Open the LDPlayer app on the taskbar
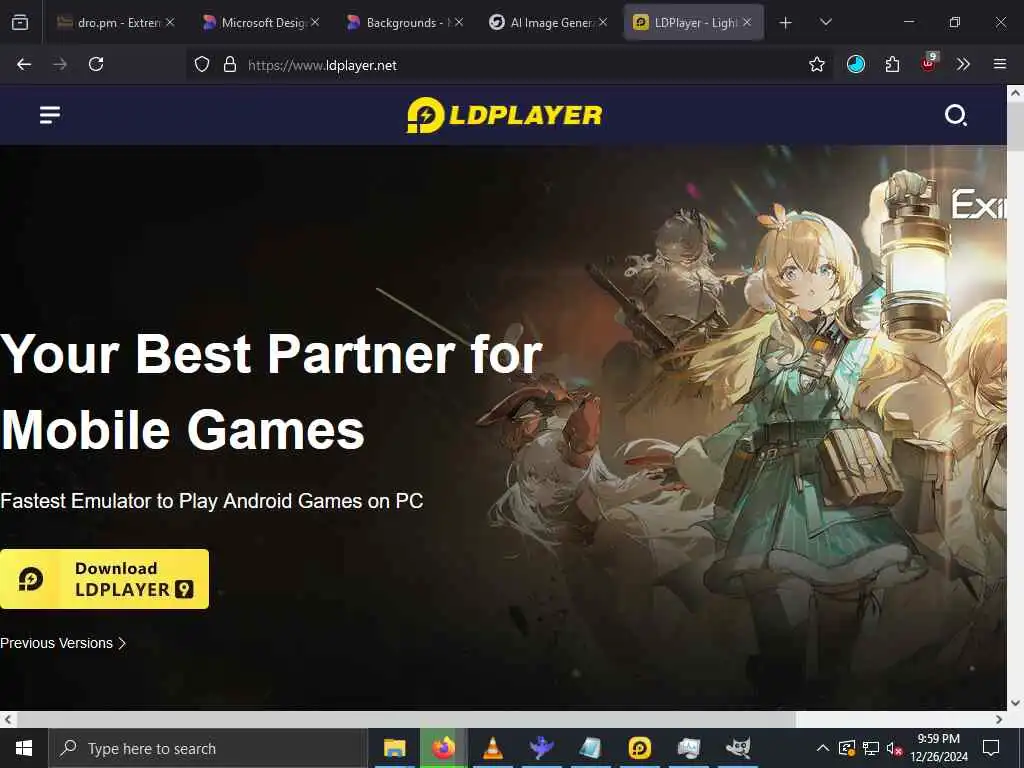Screen dimensions: 1024x768 tap(639, 748)
